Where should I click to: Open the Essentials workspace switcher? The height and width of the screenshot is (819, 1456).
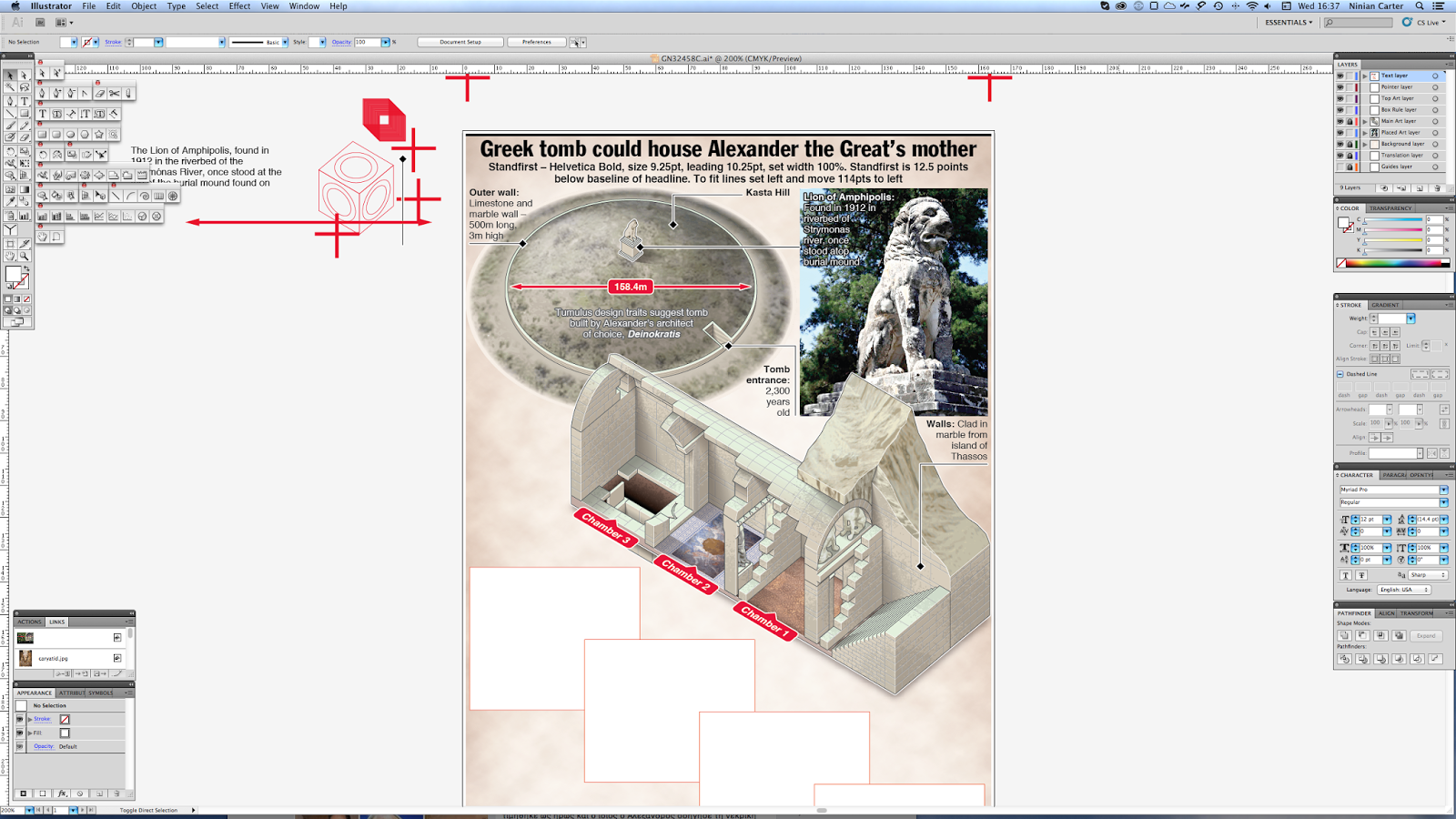click(1289, 23)
